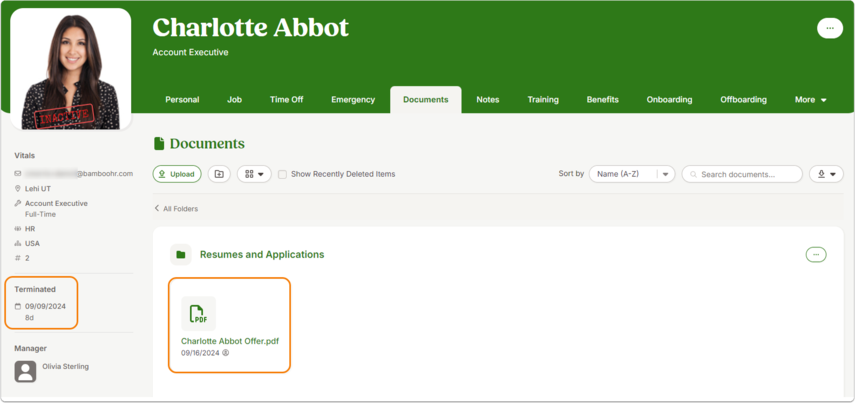Click the Resumes and Applications folder name
855x403 pixels.
262,255
